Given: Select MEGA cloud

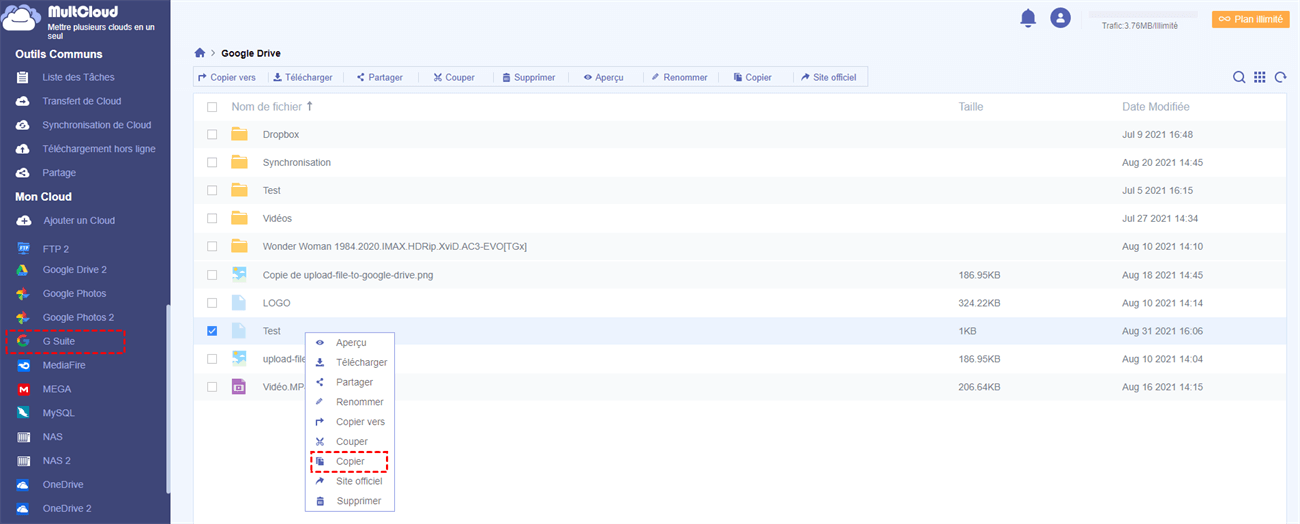Looking at the screenshot, I should click(58, 389).
